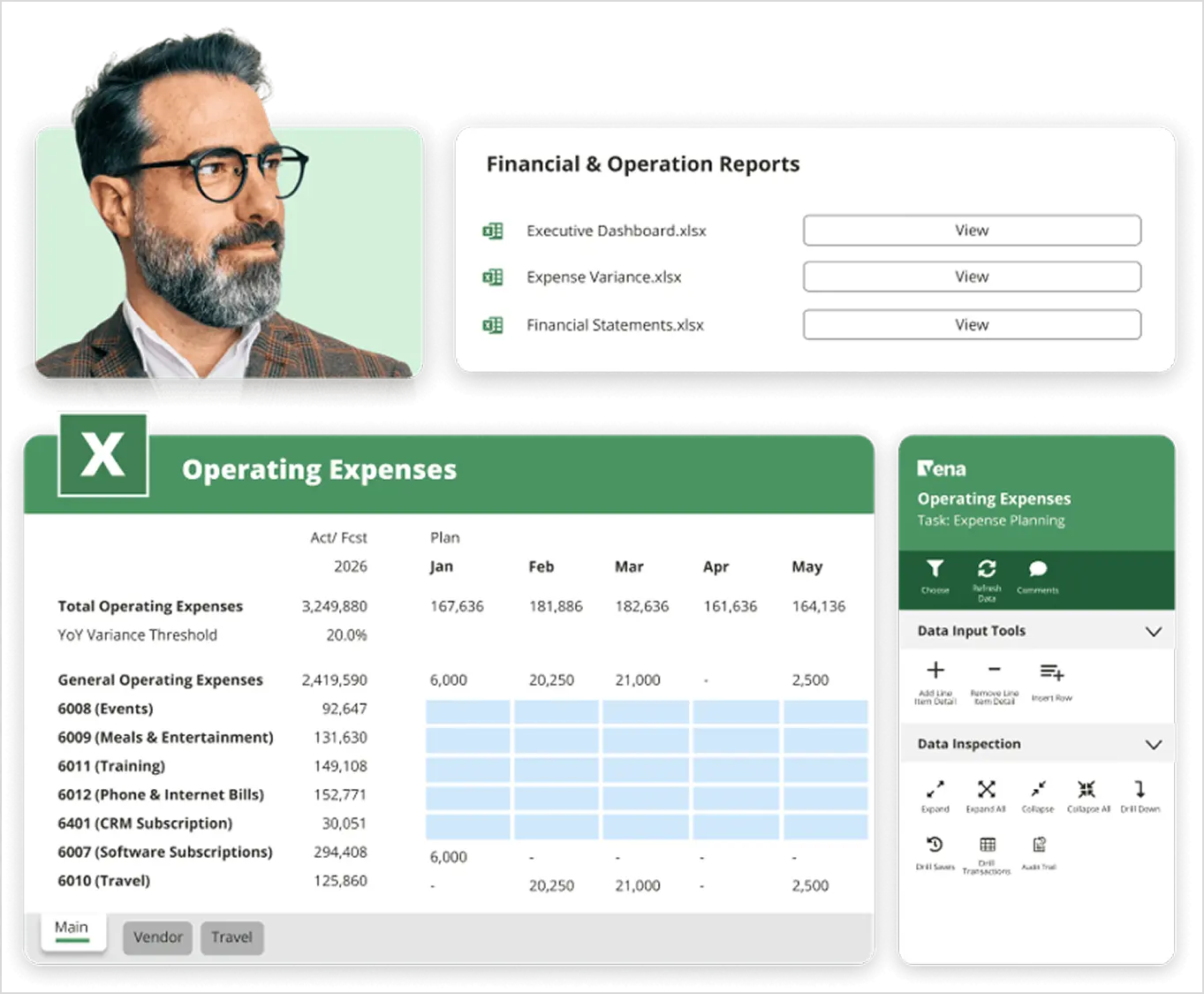Click the Expand All icon
The image size is (1204, 994).
pos(987,788)
